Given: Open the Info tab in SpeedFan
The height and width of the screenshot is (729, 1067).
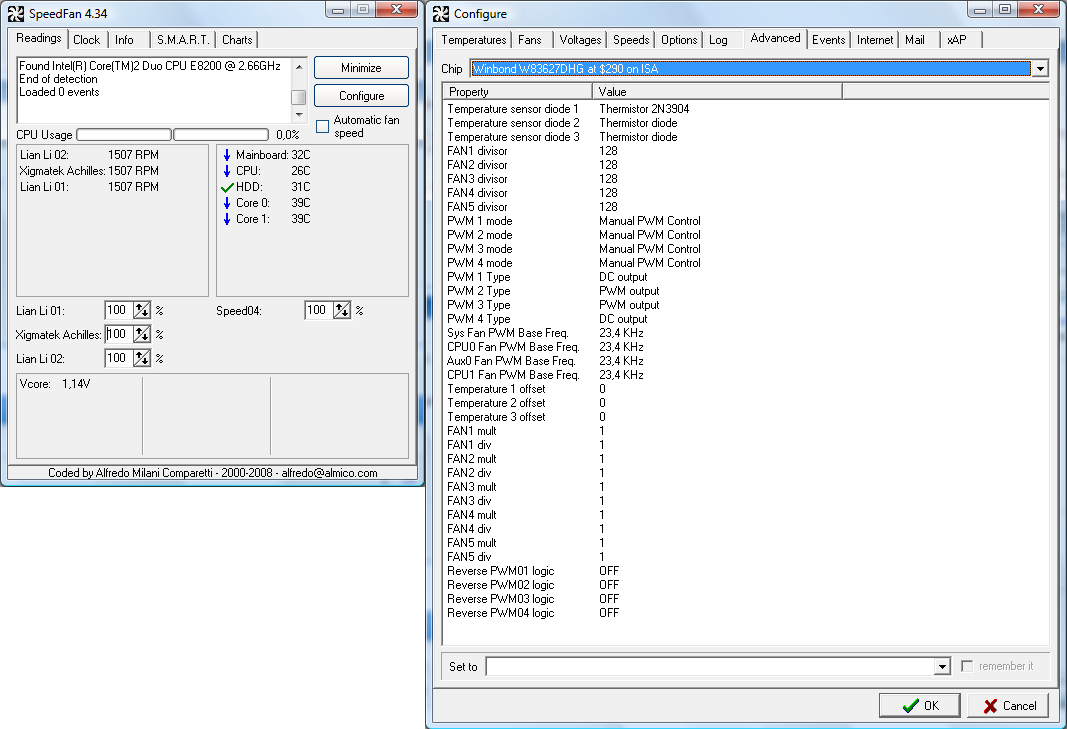Looking at the screenshot, I should [x=124, y=40].
